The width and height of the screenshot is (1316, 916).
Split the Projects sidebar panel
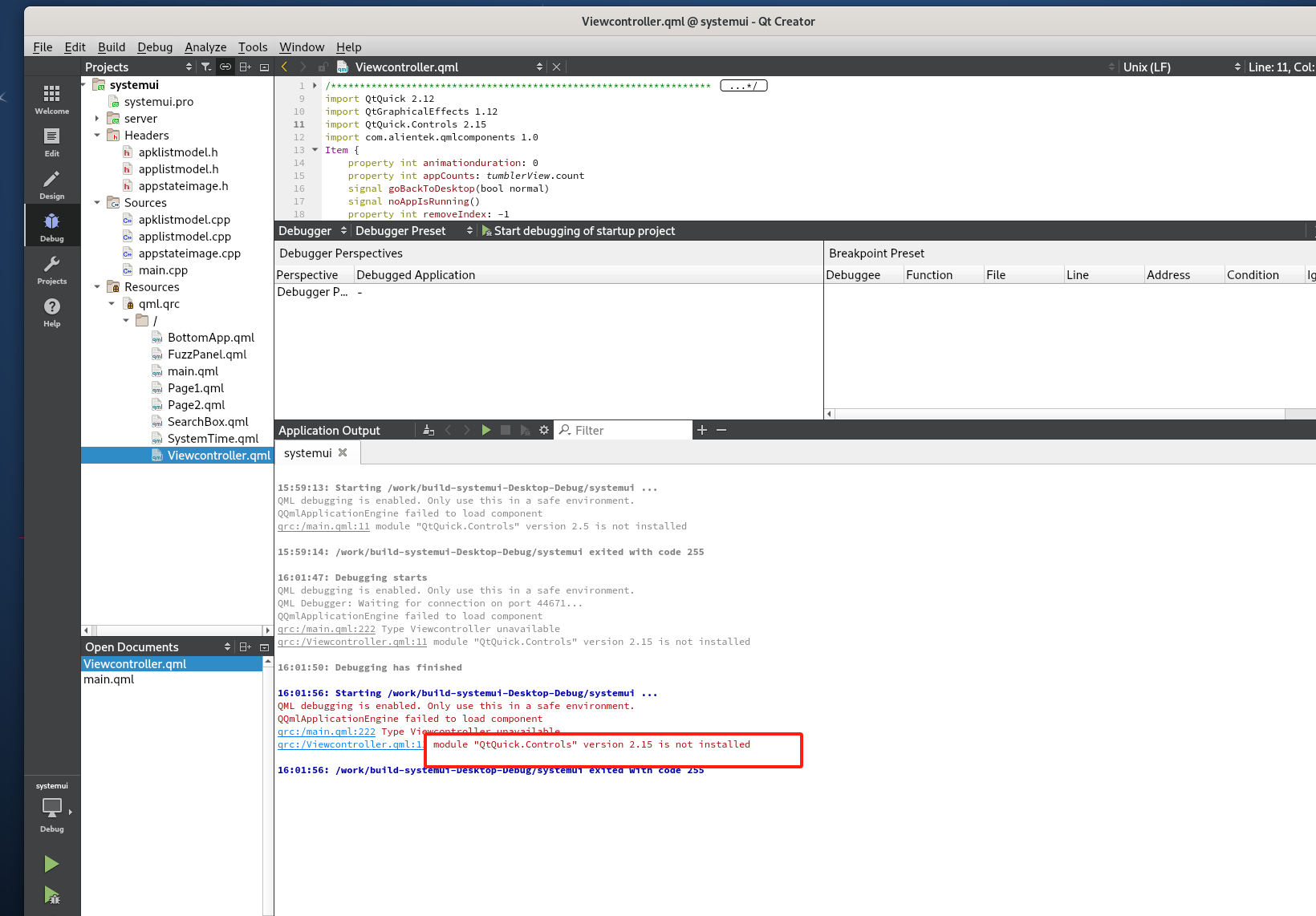246,67
